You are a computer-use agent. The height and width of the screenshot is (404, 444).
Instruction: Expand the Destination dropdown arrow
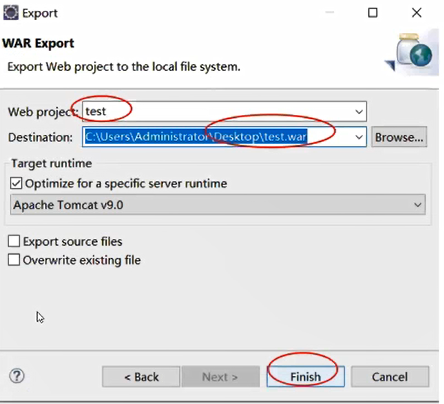coord(359,137)
